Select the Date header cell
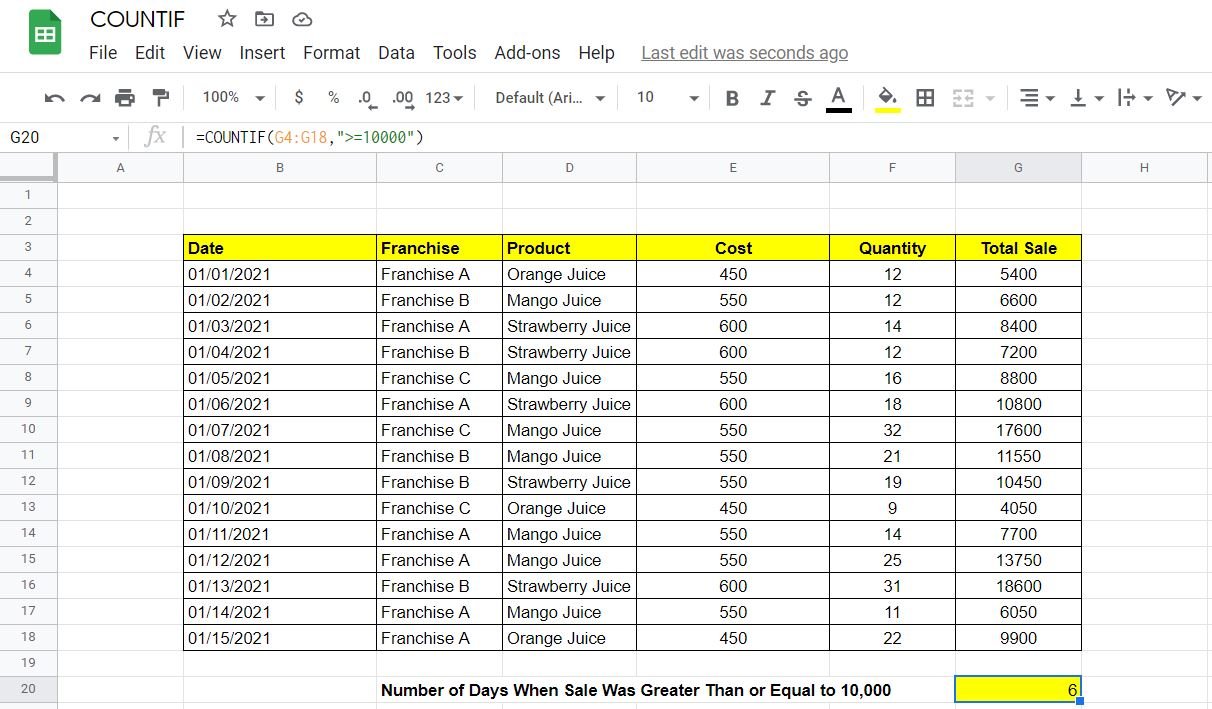 (x=280, y=248)
